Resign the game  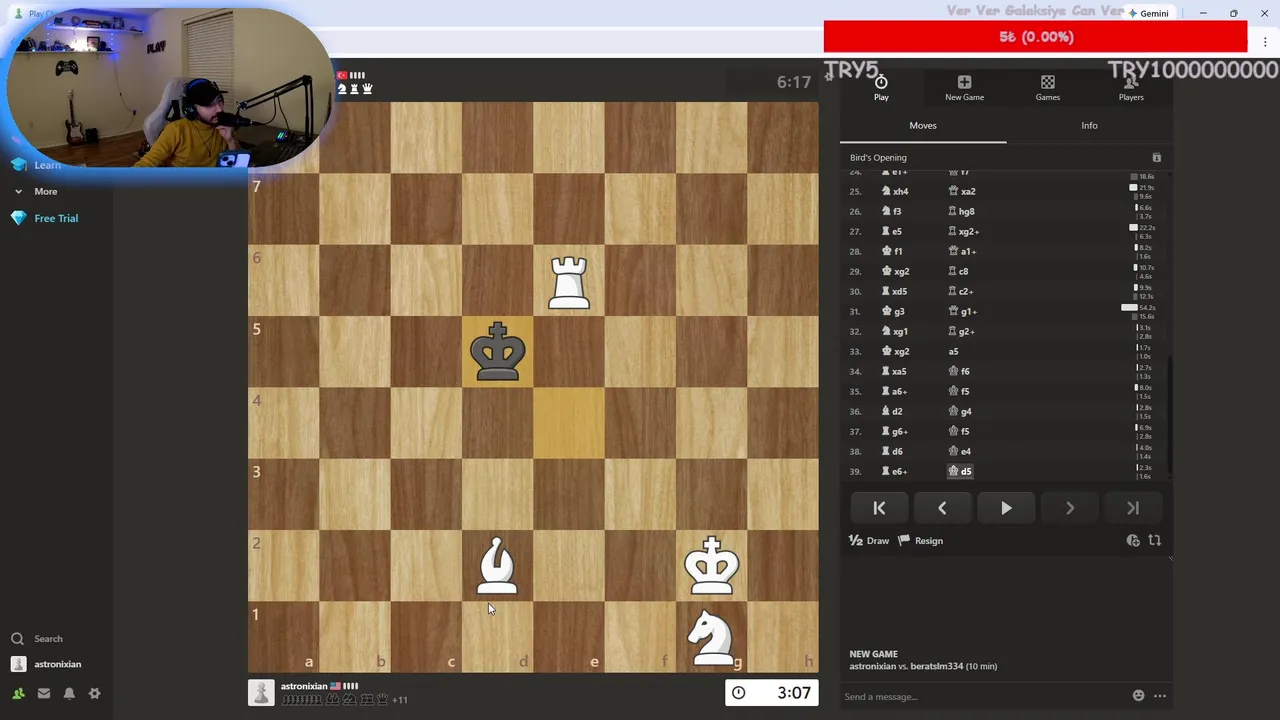[x=921, y=541]
